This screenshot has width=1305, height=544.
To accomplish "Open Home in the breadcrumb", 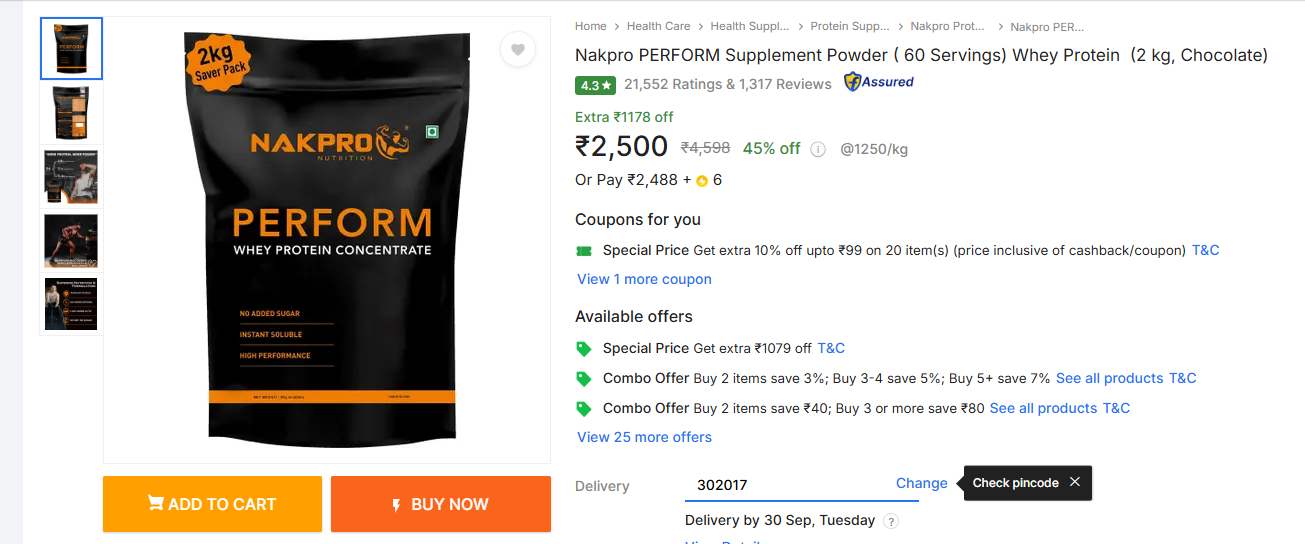I will [x=590, y=26].
